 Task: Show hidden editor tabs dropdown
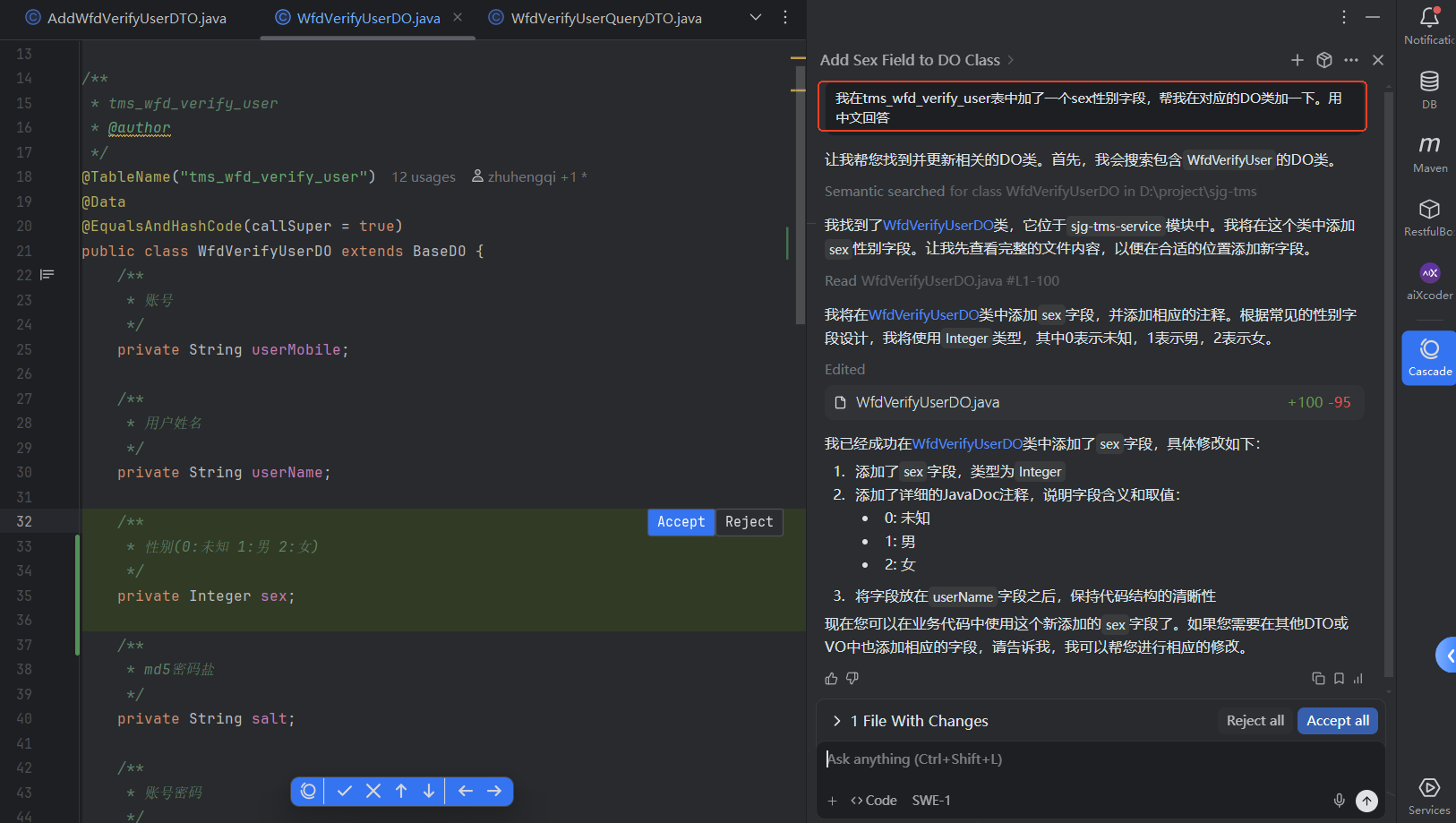756,17
